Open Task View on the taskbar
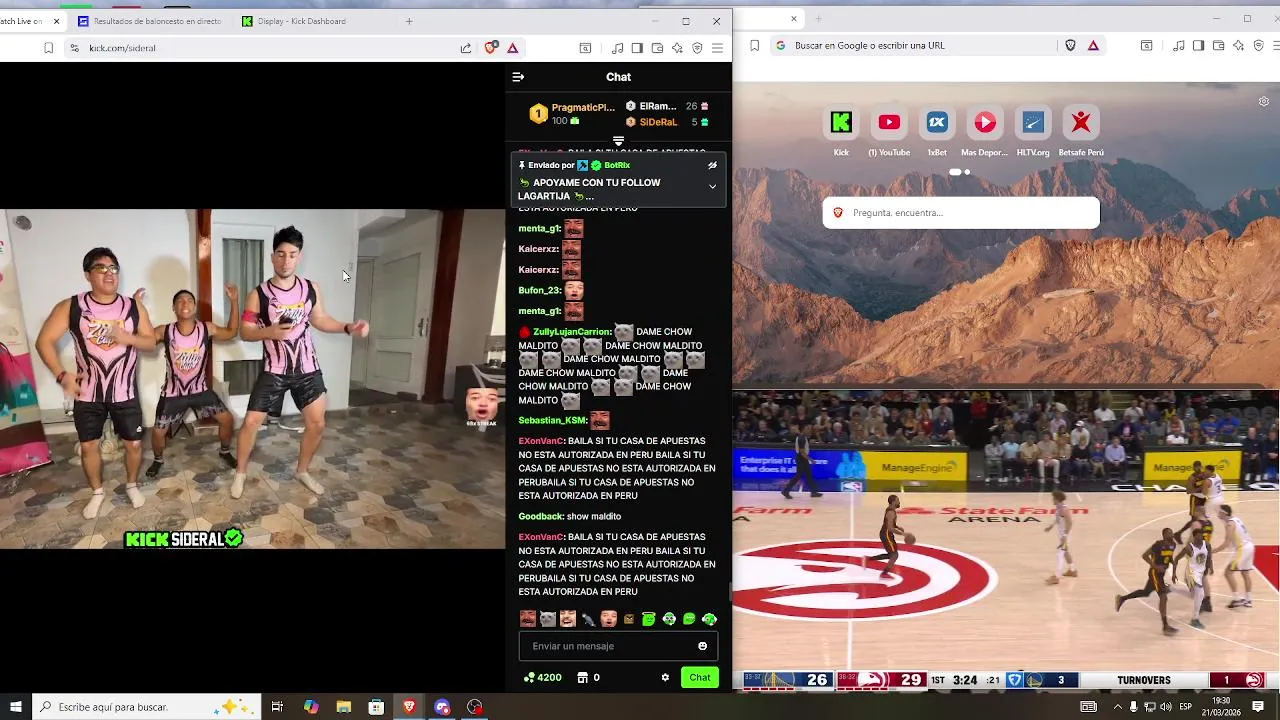 277,707
